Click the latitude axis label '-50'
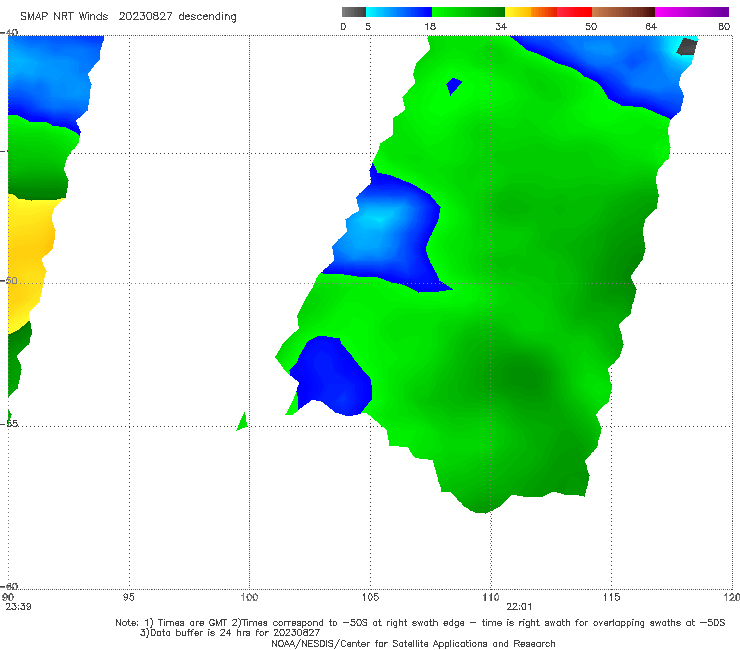The image size is (740, 650). pyautogui.click(x=9, y=280)
